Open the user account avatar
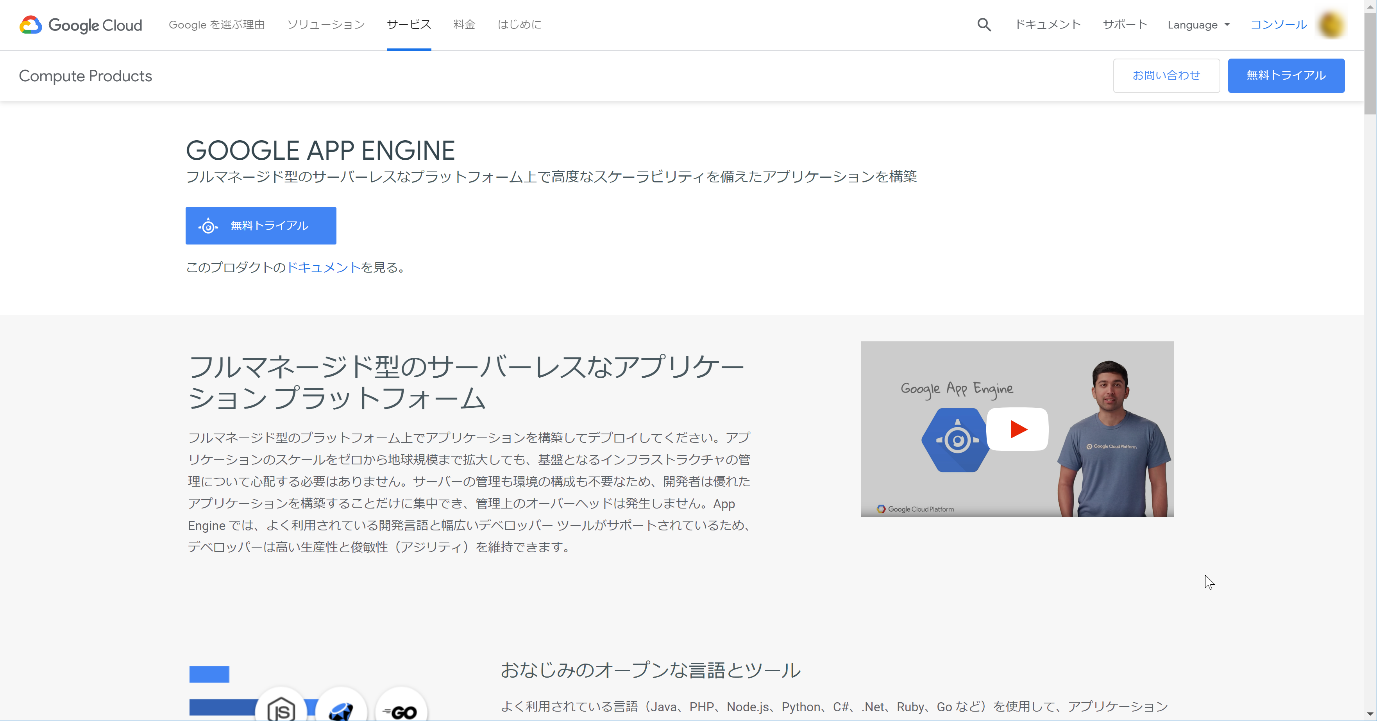This screenshot has width=1377, height=721. pos(1331,25)
